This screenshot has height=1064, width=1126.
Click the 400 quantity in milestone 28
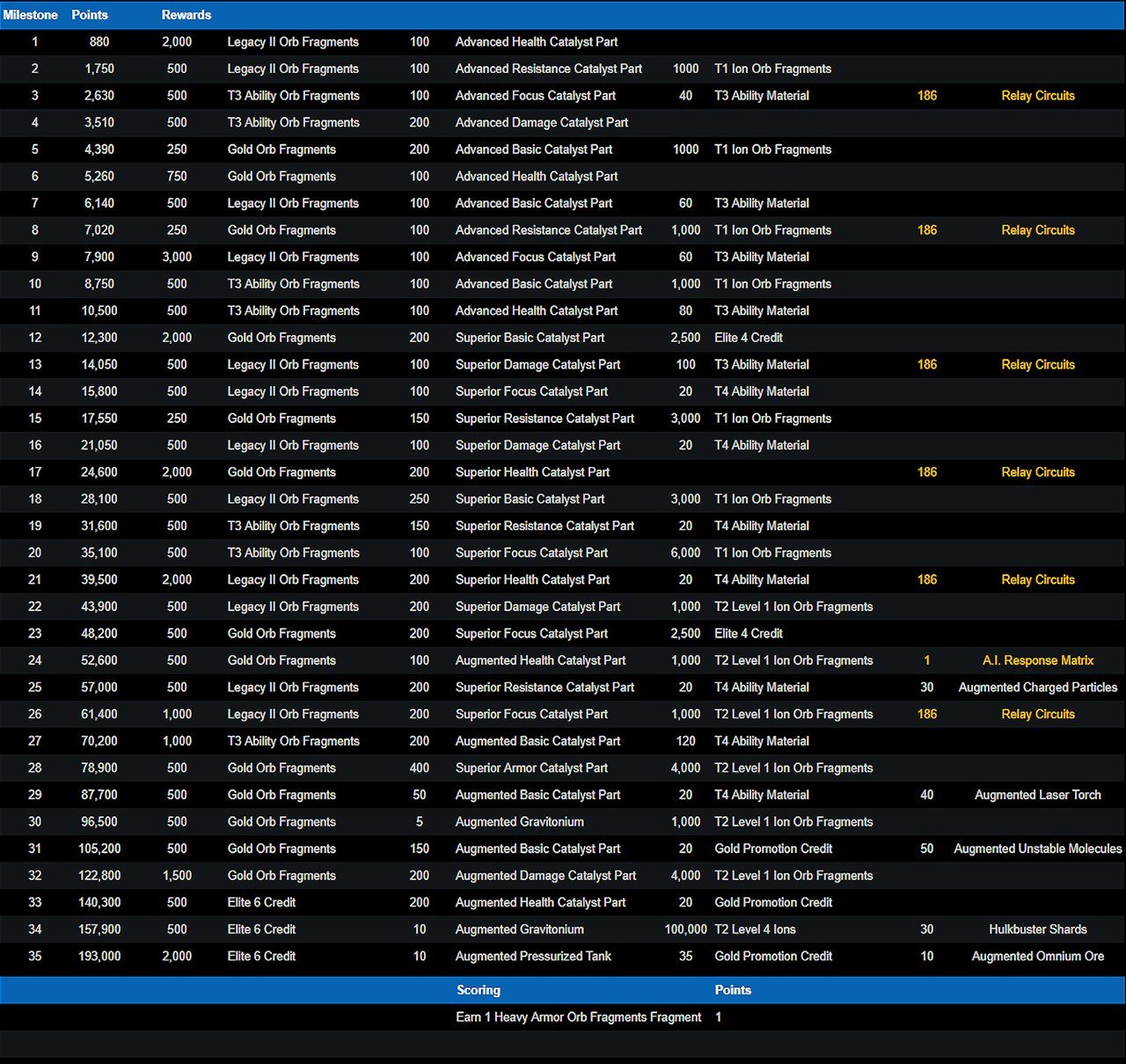click(x=420, y=768)
